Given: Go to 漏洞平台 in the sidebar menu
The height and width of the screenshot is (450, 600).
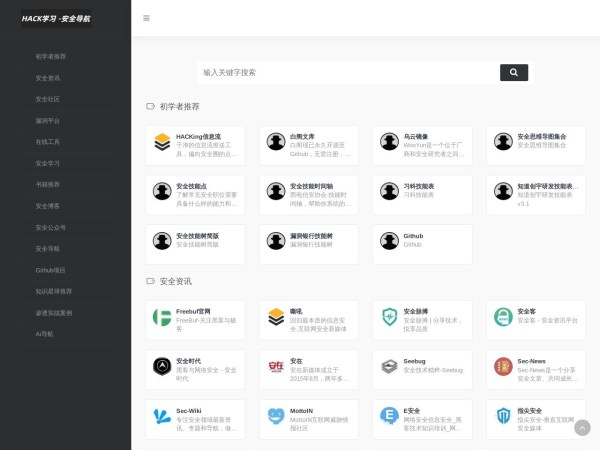Looking at the screenshot, I should coord(47,120).
